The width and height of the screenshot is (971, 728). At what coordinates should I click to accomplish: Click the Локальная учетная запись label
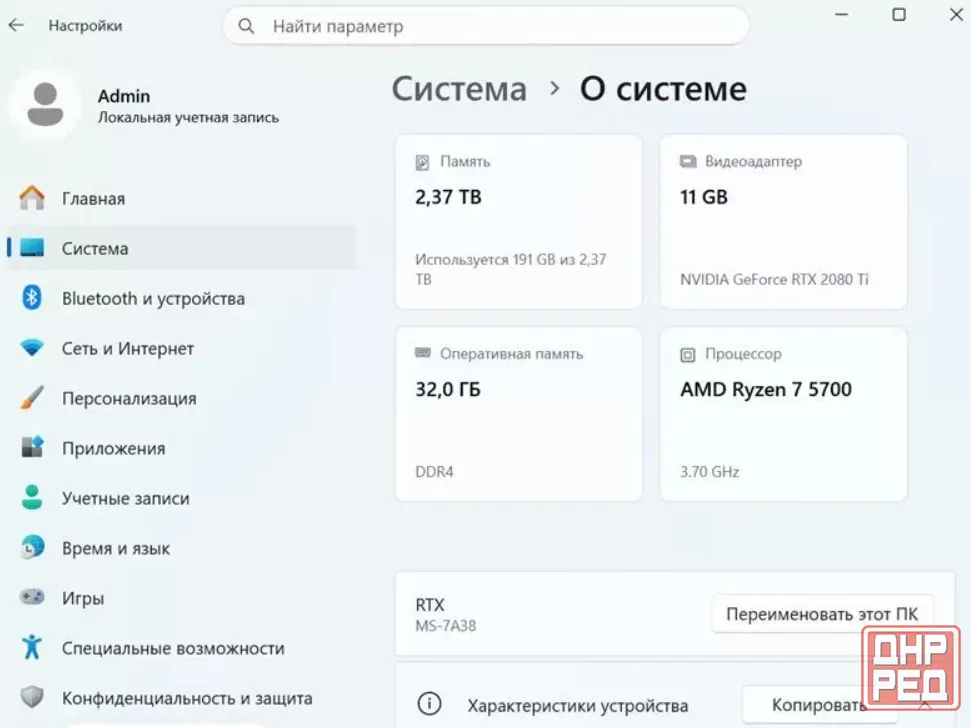point(188,117)
